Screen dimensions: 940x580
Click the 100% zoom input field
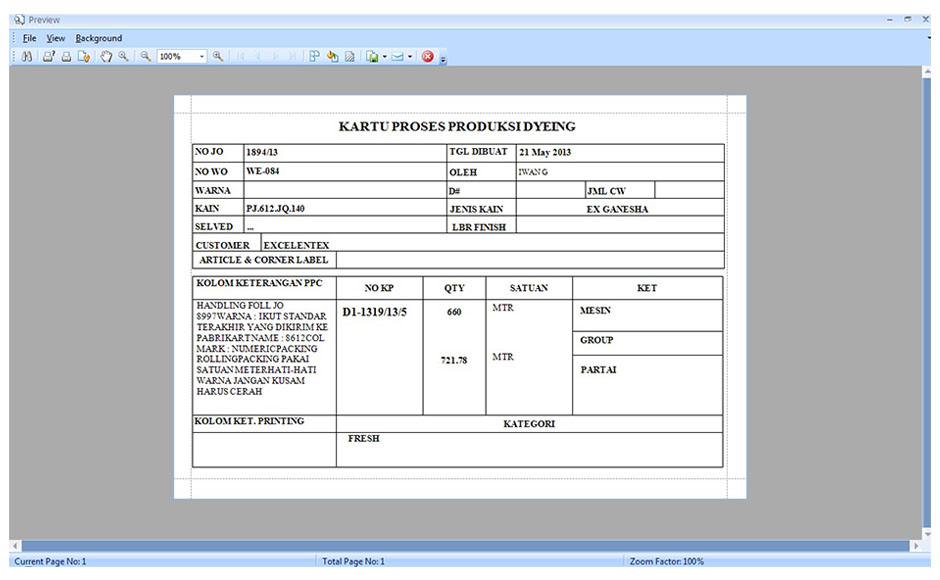pos(175,57)
